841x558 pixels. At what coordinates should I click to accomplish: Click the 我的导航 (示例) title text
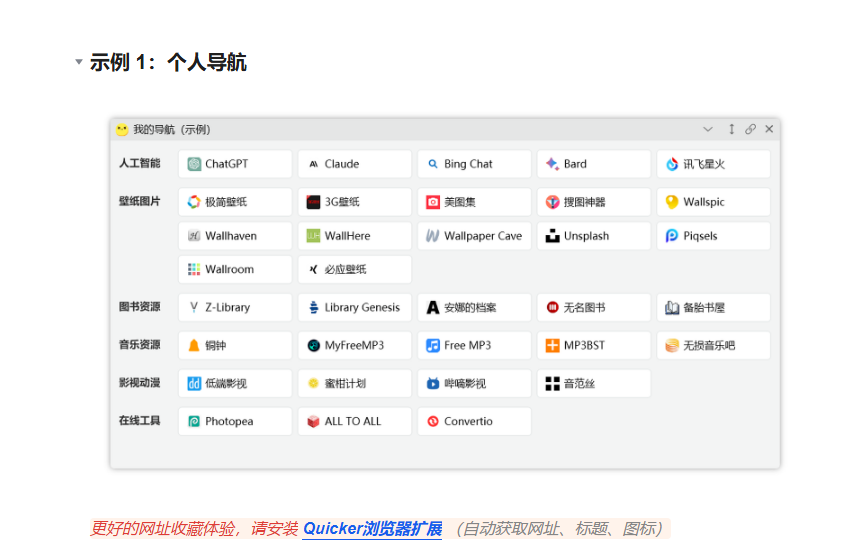tap(172, 129)
